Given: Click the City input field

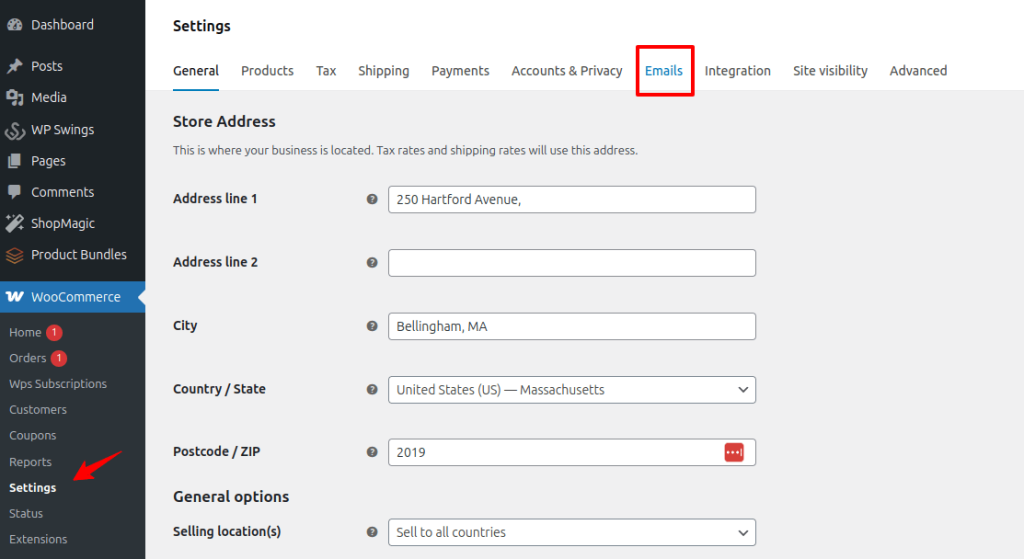Looking at the screenshot, I should pyautogui.click(x=571, y=326).
